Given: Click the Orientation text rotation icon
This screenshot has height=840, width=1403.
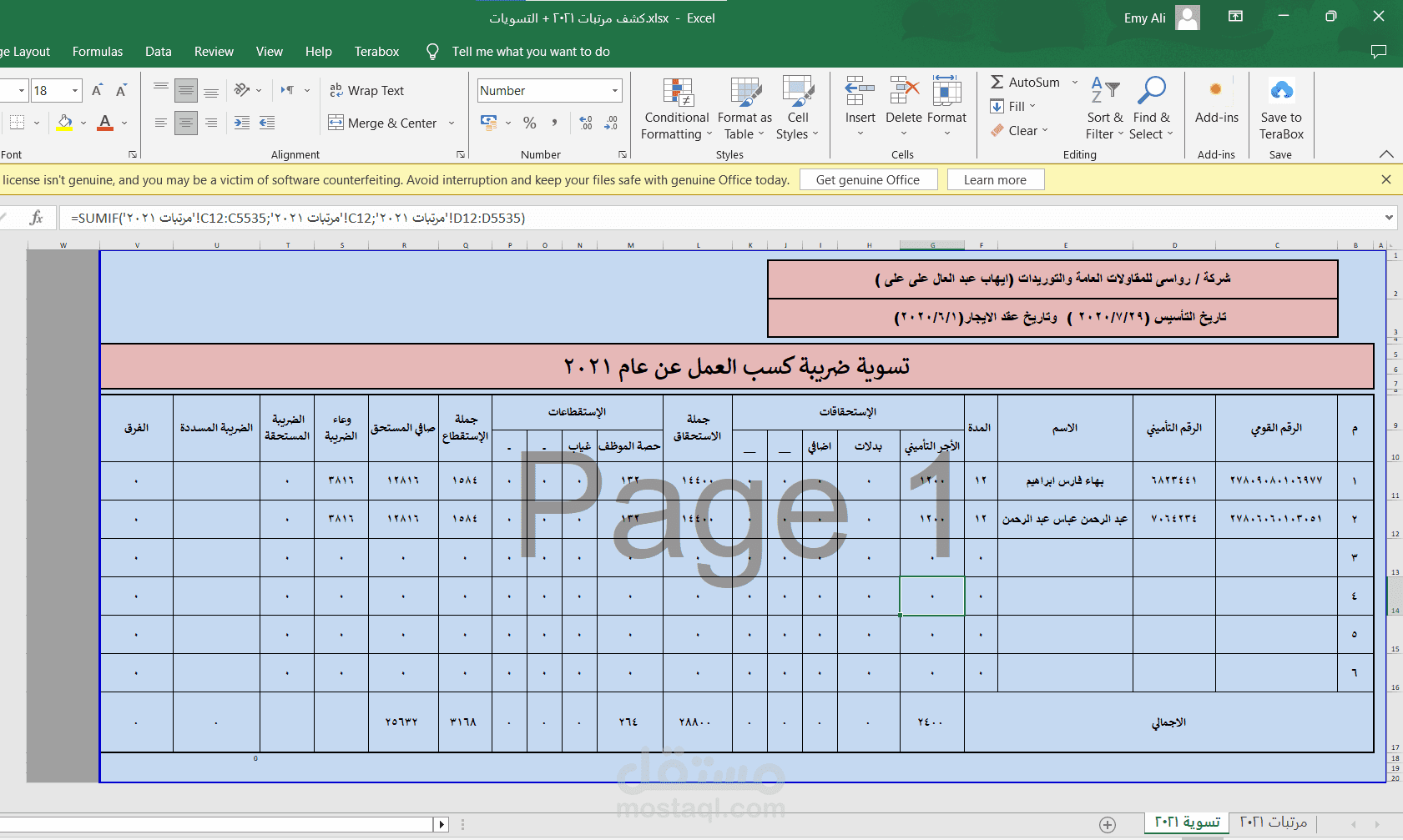Looking at the screenshot, I should (243, 90).
